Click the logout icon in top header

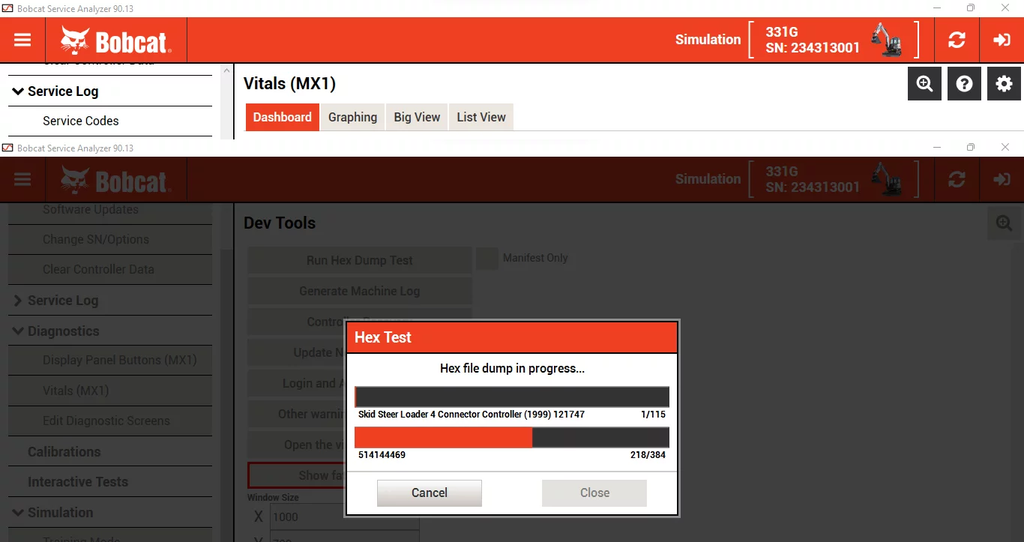(x=1001, y=40)
